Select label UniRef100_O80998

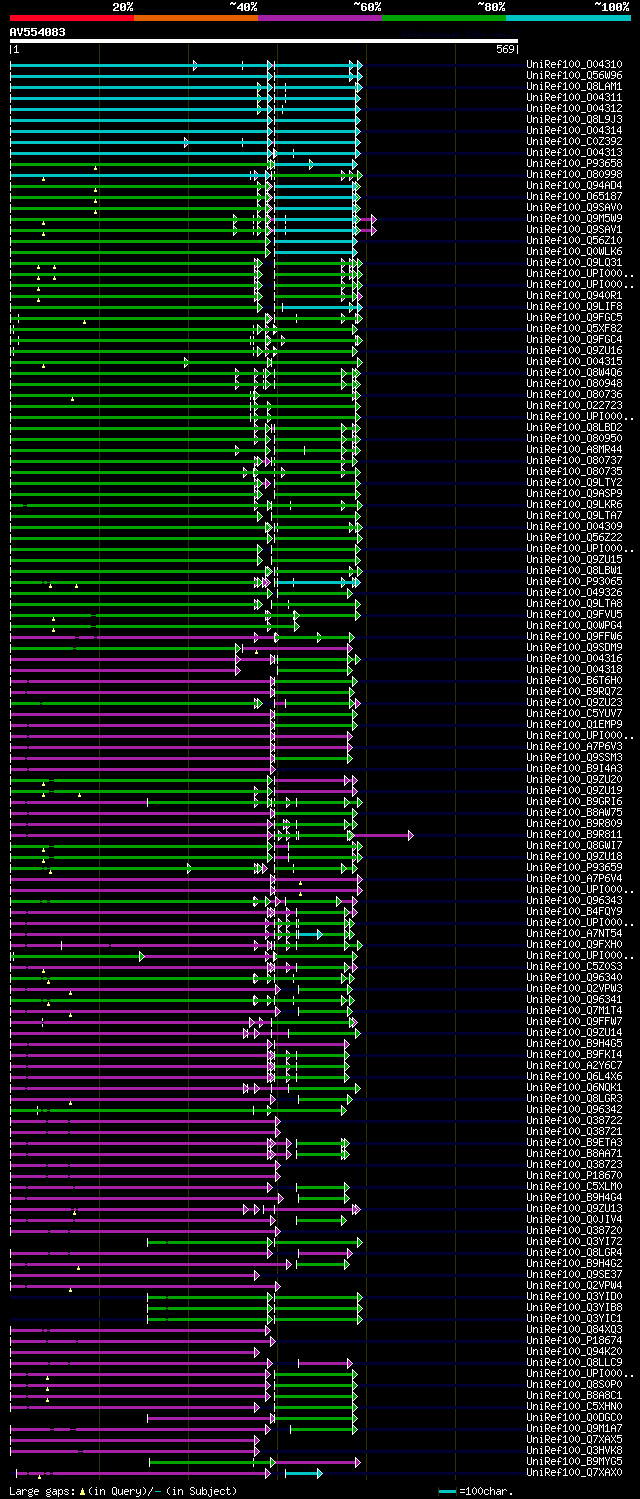point(574,174)
